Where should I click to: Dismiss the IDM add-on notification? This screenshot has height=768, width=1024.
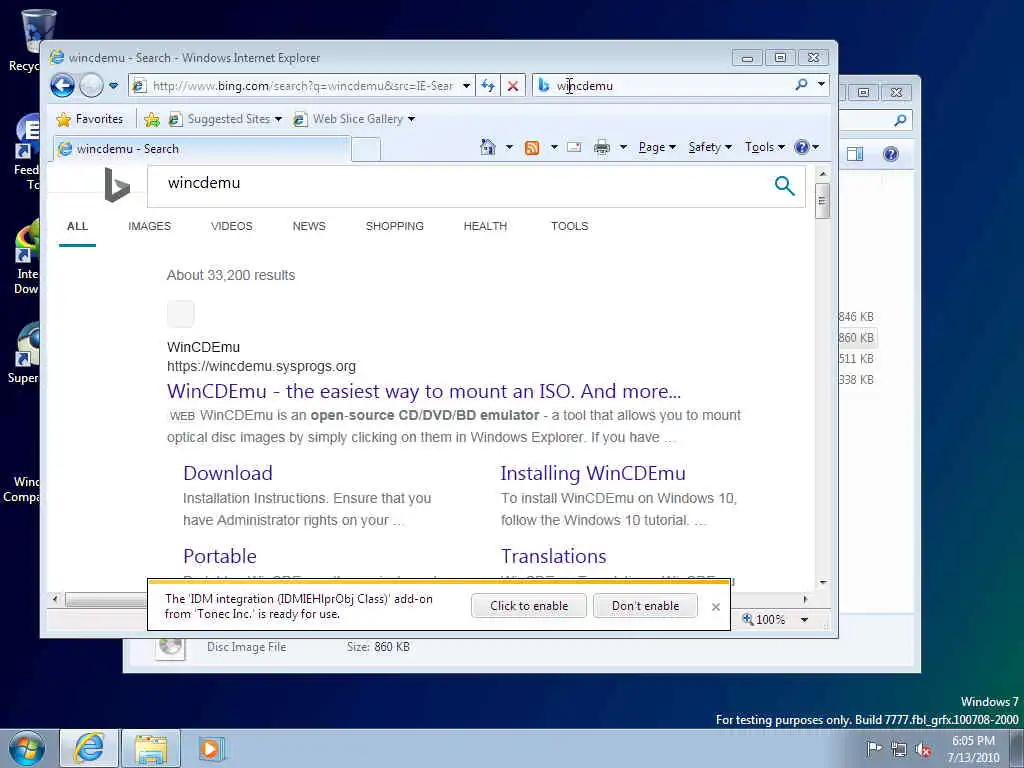coord(716,607)
